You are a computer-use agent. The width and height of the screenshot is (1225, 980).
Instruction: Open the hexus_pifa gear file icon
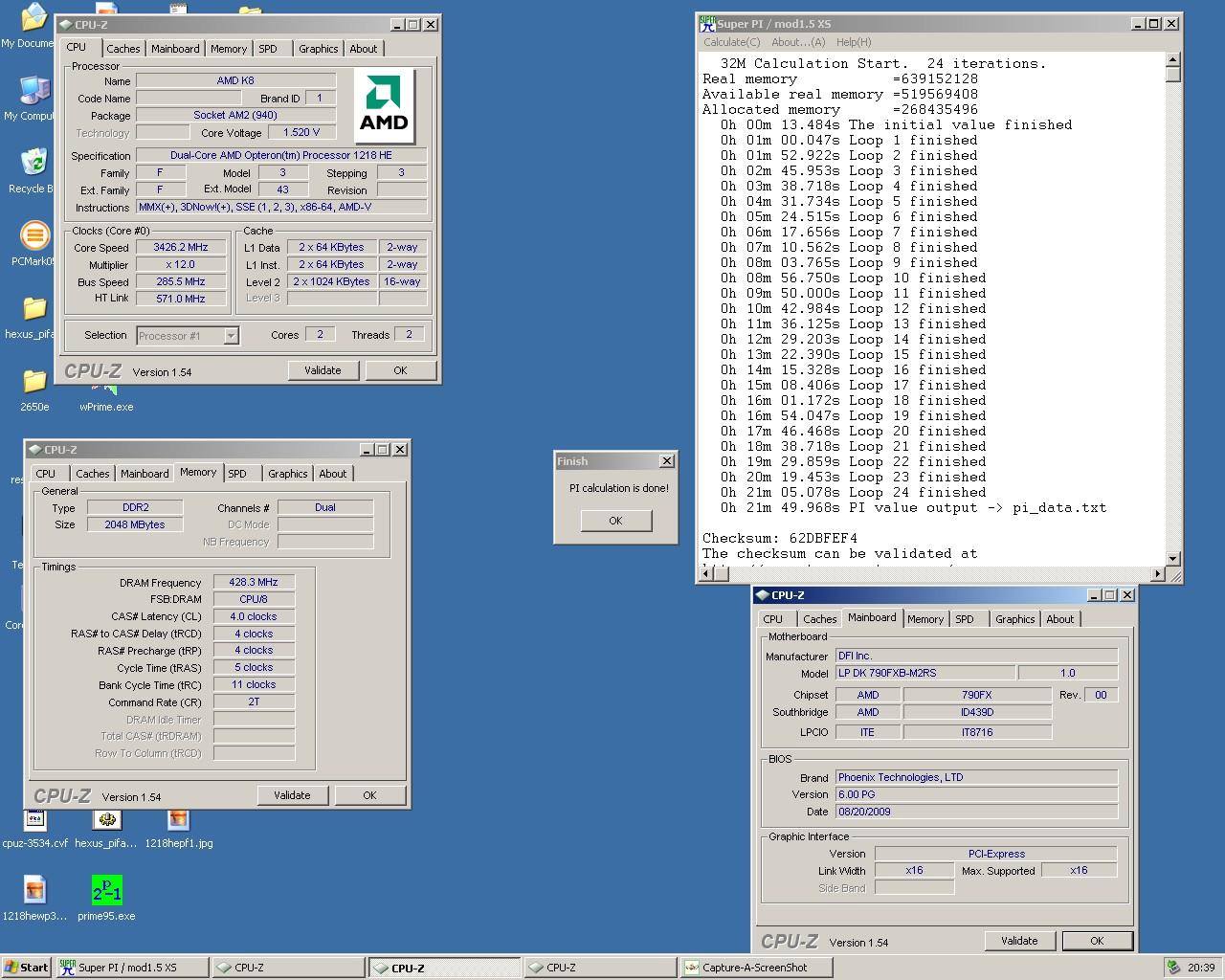106,819
